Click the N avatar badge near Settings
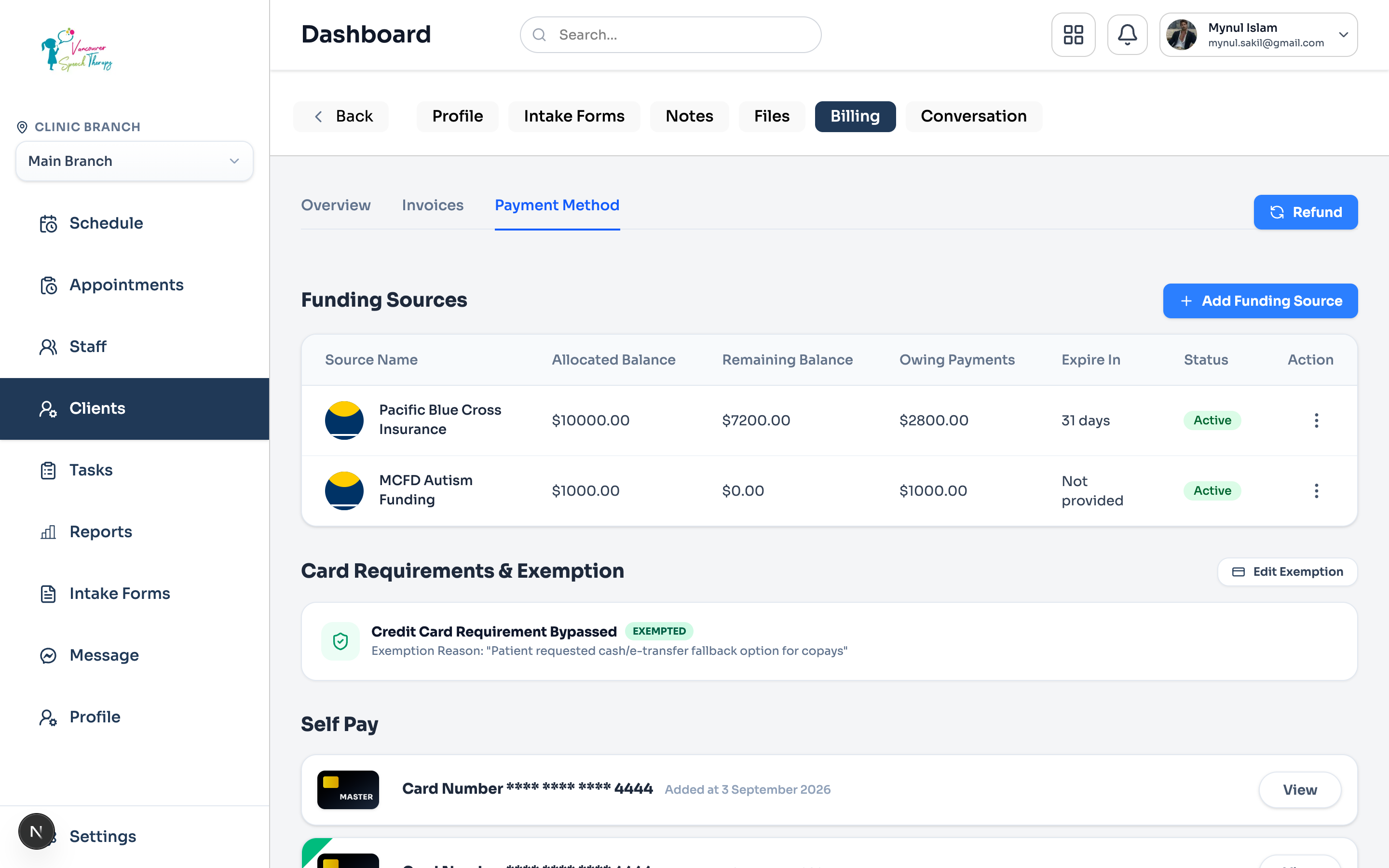 (36, 831)
